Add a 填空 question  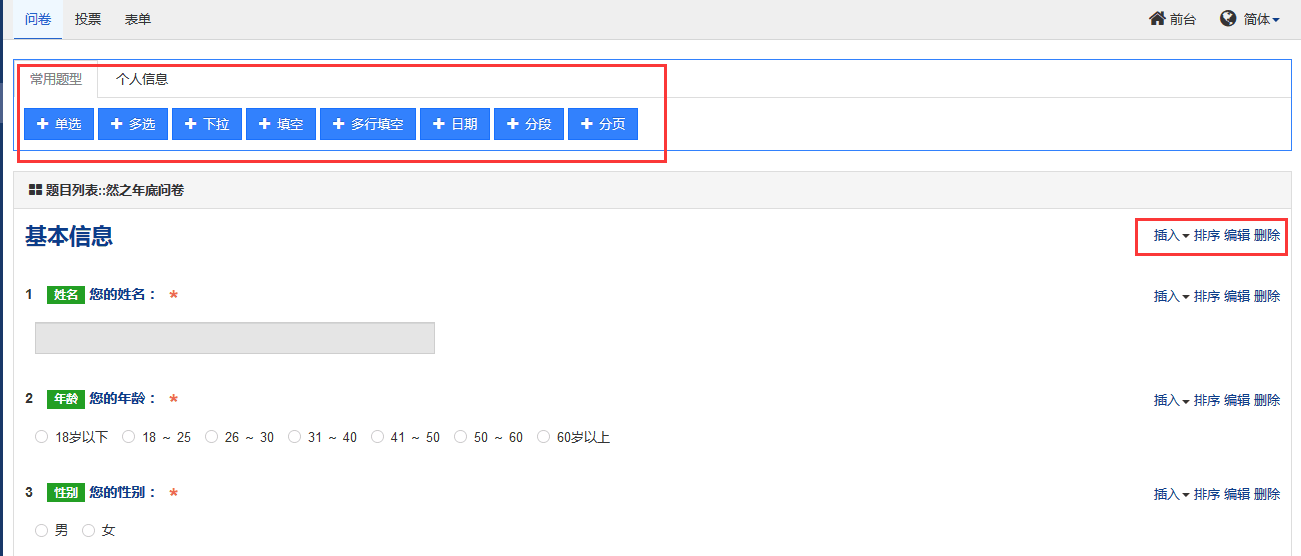281,124
